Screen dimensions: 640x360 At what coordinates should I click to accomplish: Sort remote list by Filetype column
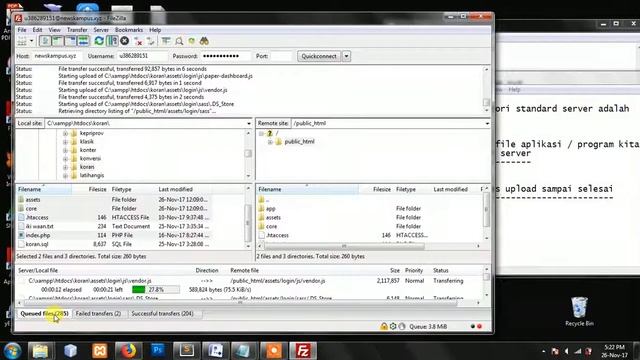click(406, 189)
